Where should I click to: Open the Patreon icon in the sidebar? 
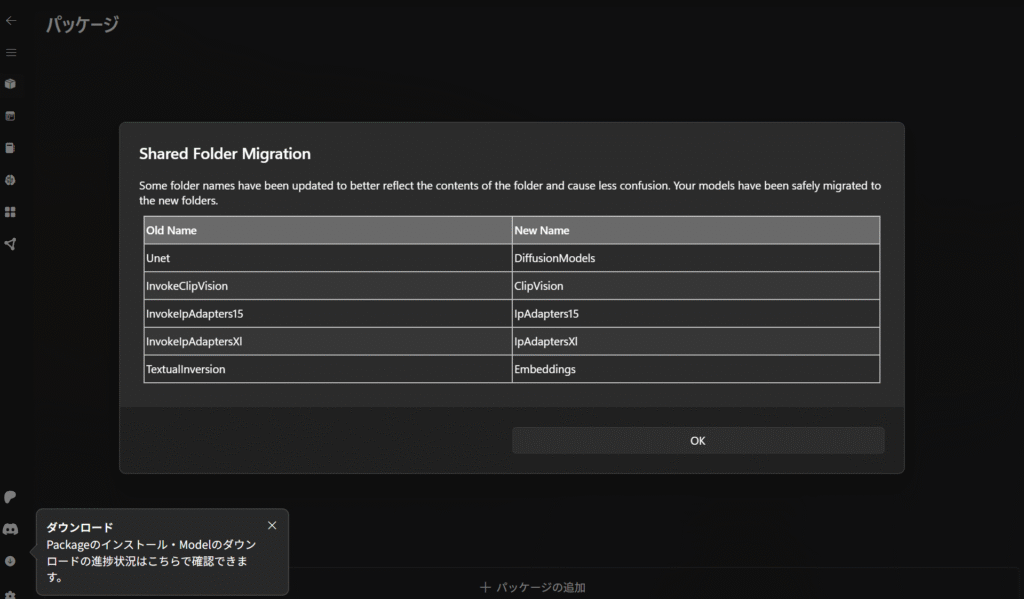click(11, 497)
